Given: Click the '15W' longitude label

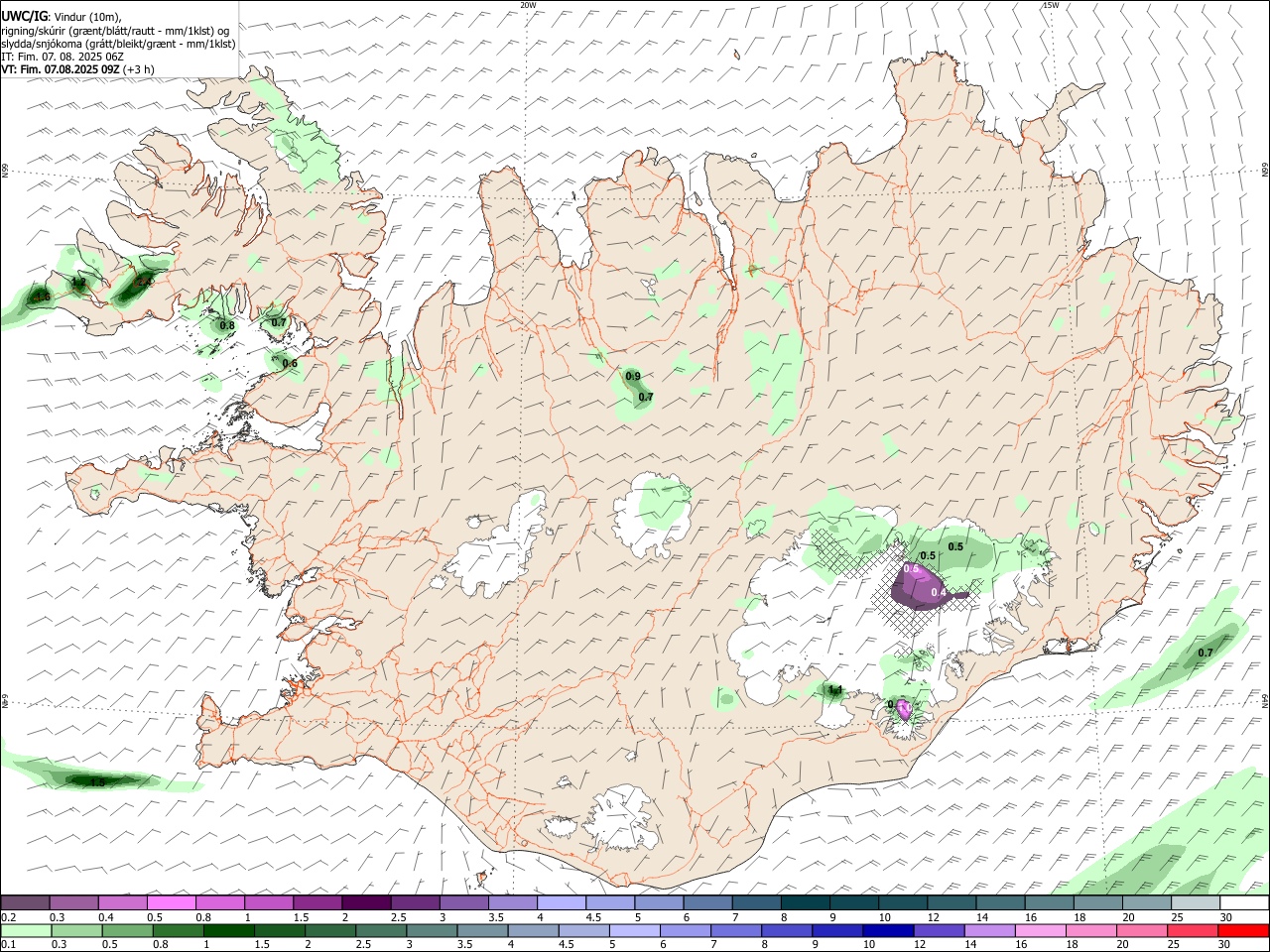Looking at the screenshot, I should tap(1051, 5).
